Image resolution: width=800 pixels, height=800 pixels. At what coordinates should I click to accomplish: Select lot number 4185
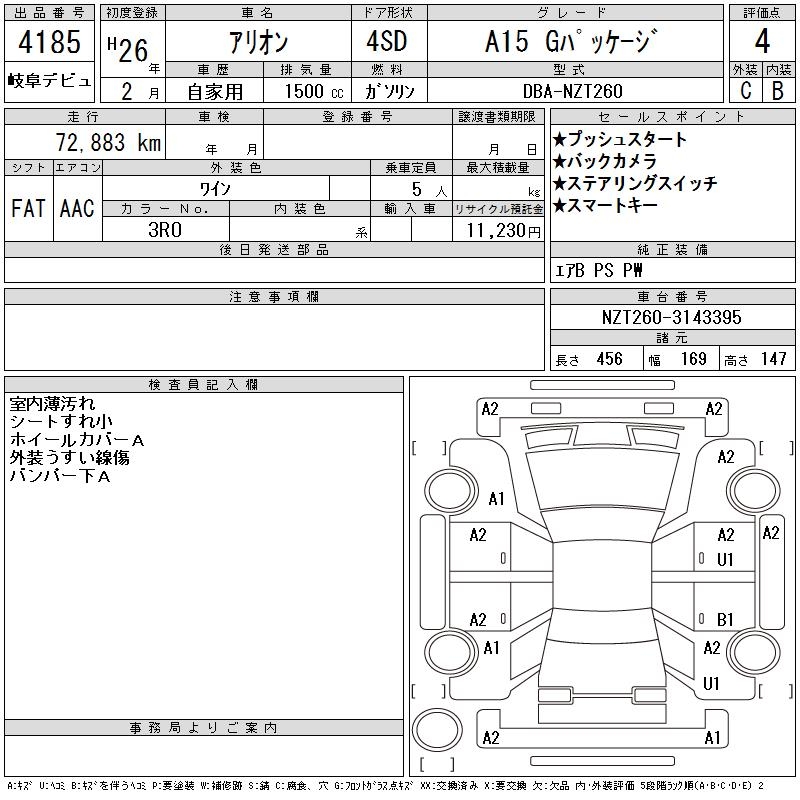49,42
